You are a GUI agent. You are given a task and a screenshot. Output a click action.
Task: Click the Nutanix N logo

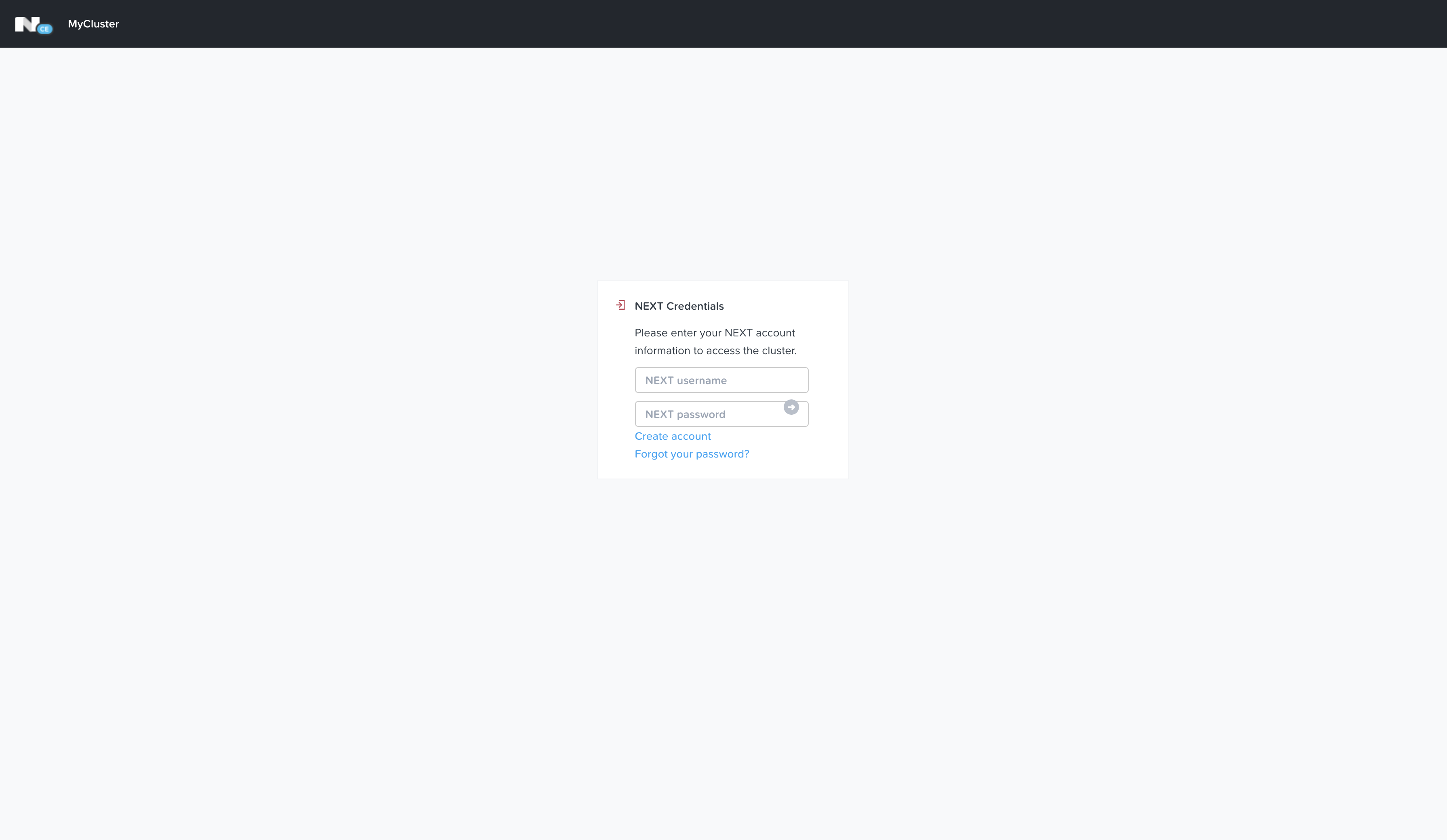26,24
